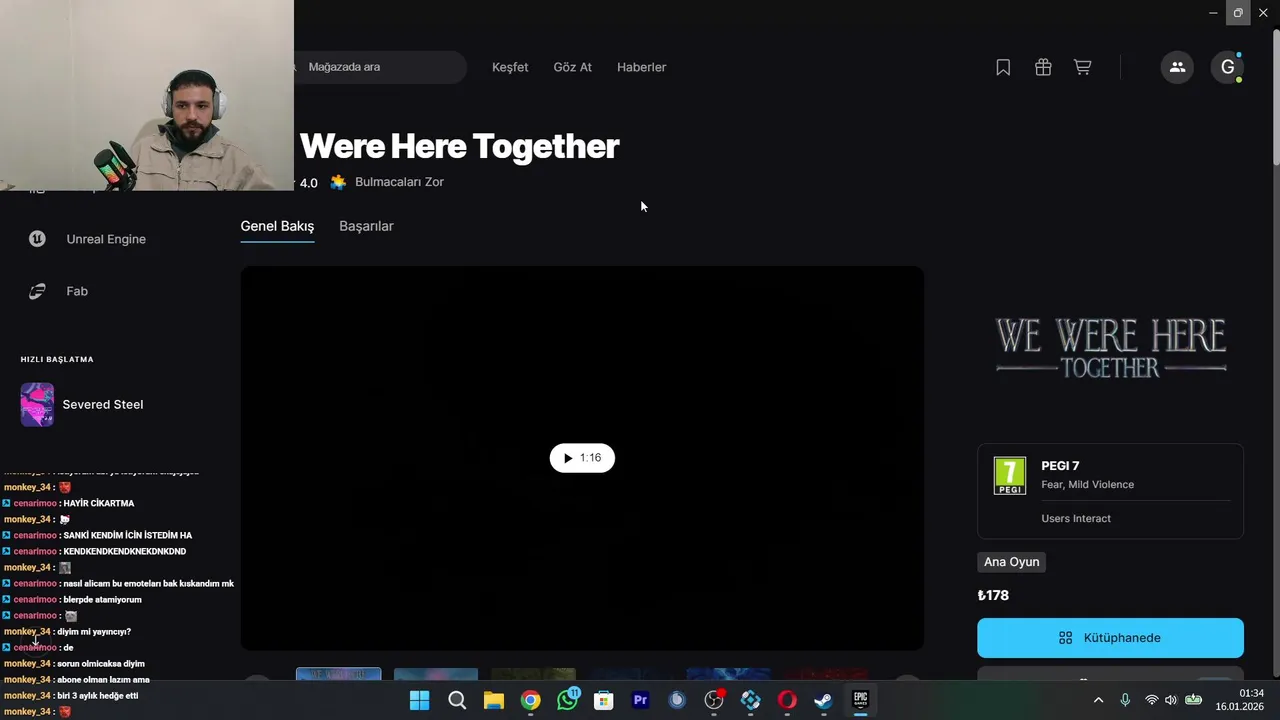Click the We Were Here Together title
This screenshot has height=720, width=1280.
click(459, 146)
